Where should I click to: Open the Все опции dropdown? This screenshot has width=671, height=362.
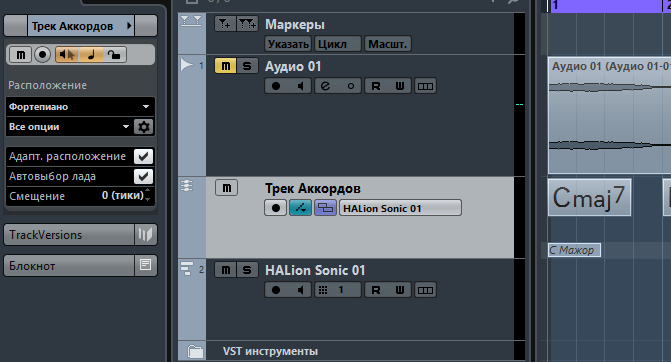click(69, 127)
